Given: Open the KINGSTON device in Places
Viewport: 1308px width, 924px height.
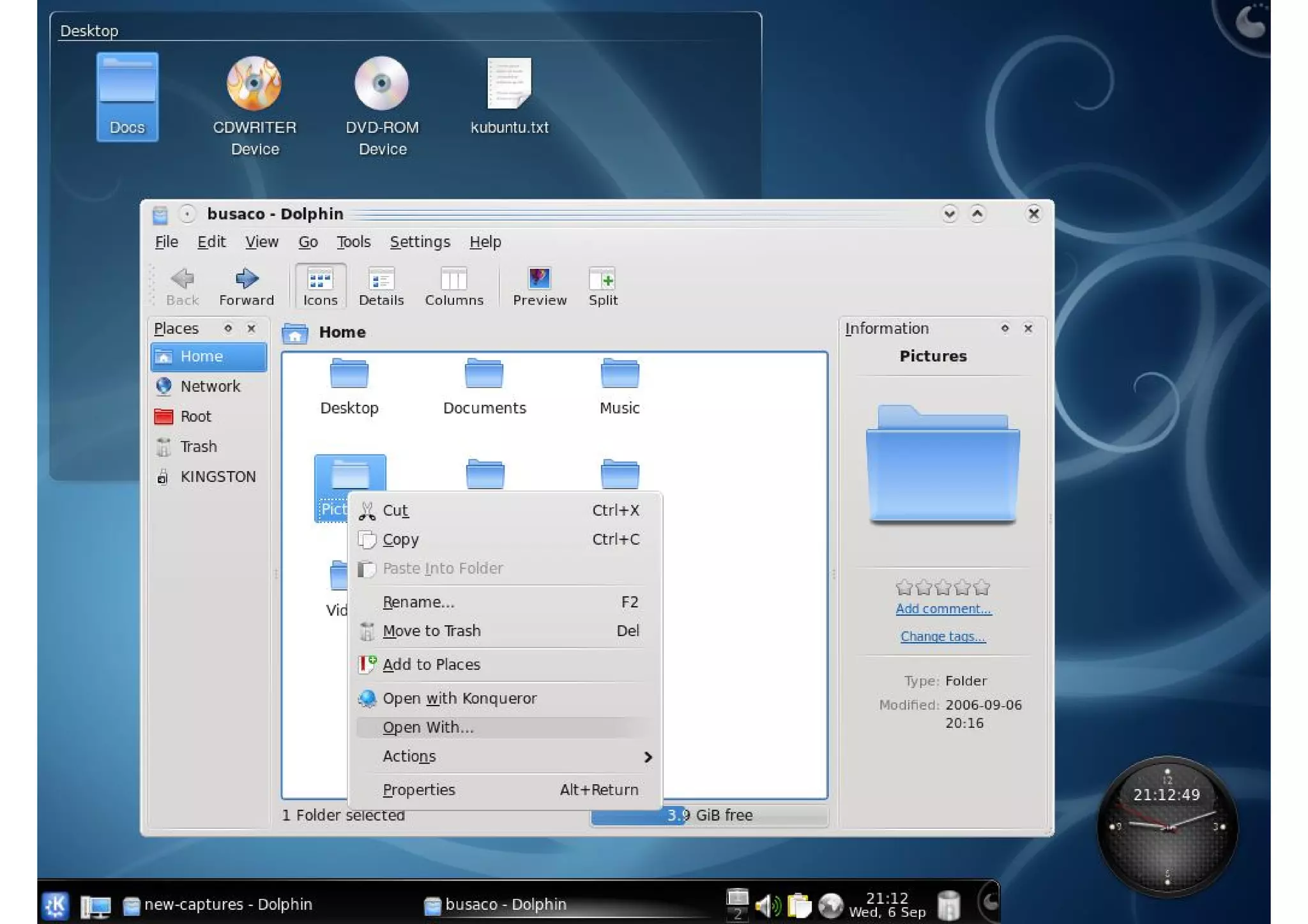Looking at the screenshot, I should (x=217, y=476).
